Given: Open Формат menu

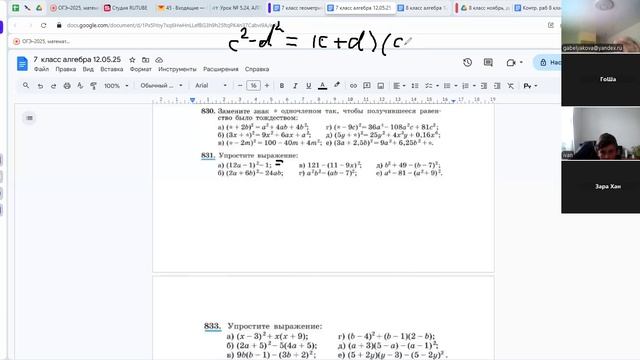Looking at the screenshot, I should click(140, 69).
